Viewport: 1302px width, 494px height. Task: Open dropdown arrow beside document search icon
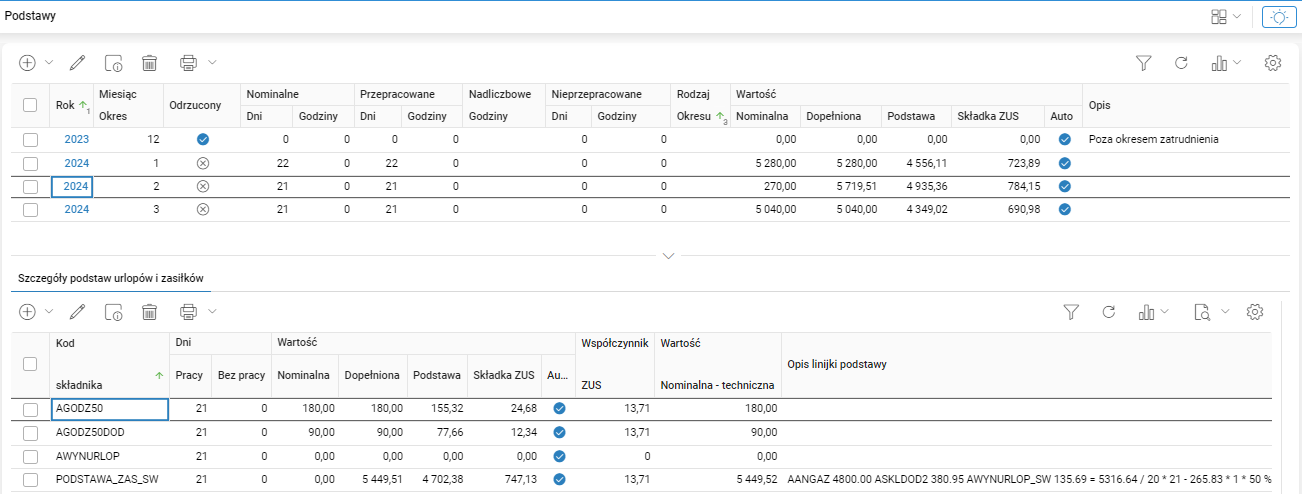coord(1224,312)
